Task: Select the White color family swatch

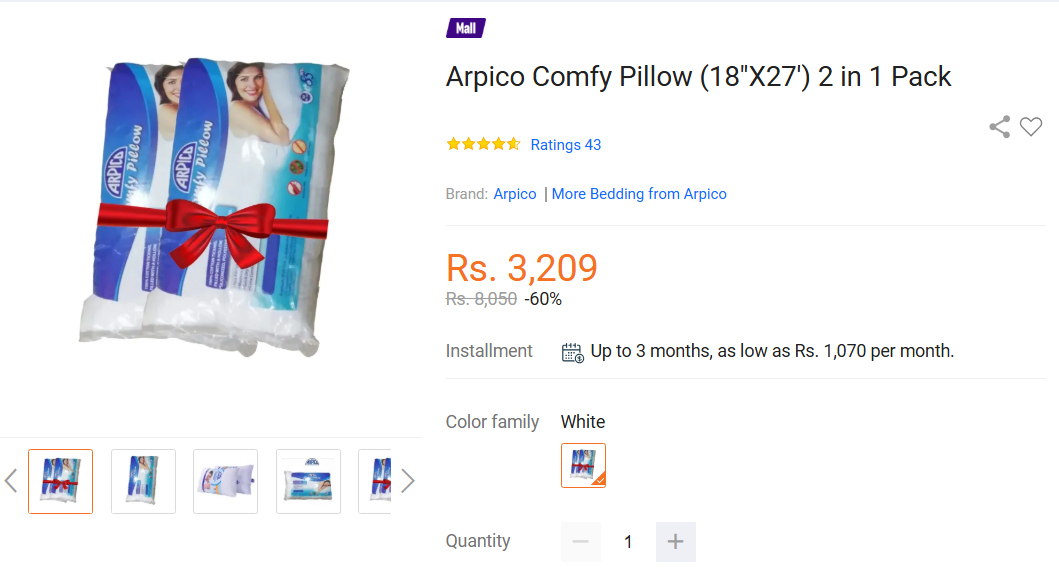Action: tap(584, 465)
